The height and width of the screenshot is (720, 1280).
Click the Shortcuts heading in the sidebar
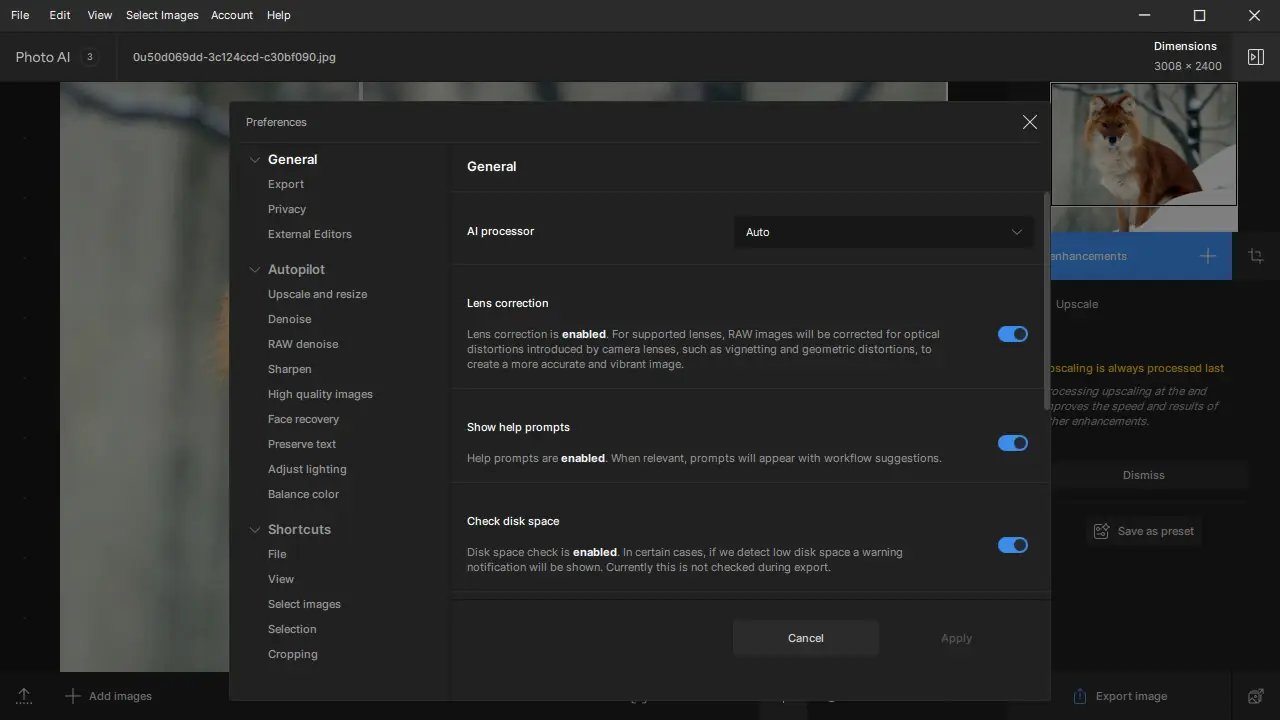[299, 529]
